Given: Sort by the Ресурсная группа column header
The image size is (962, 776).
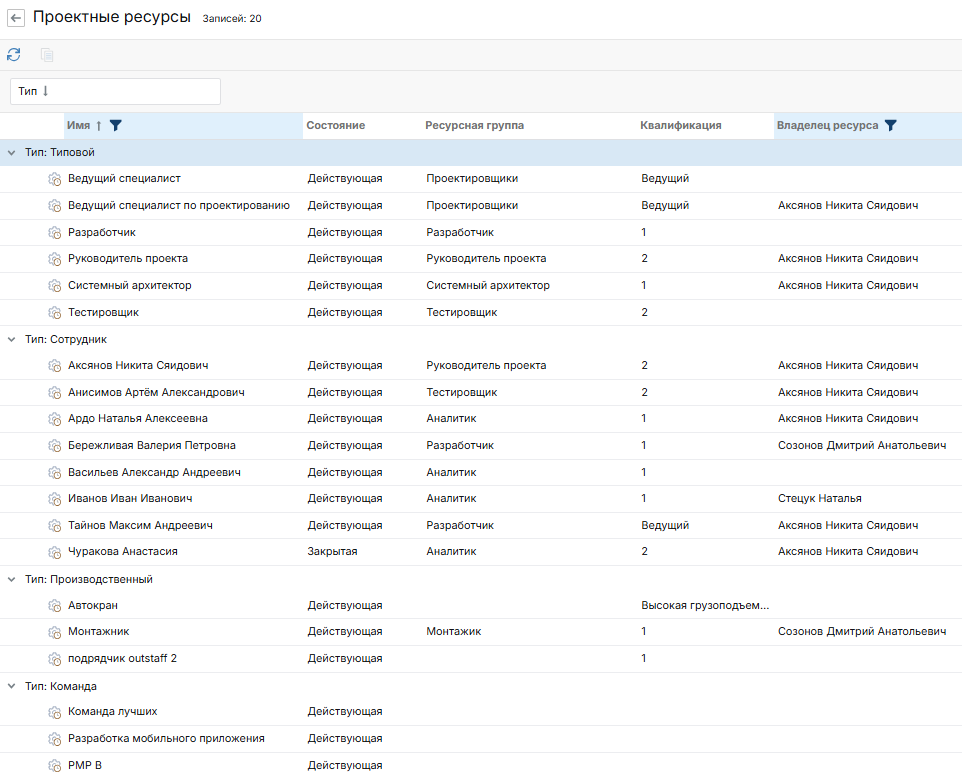Looking at the screenshot, I should [x=474, y=126].
